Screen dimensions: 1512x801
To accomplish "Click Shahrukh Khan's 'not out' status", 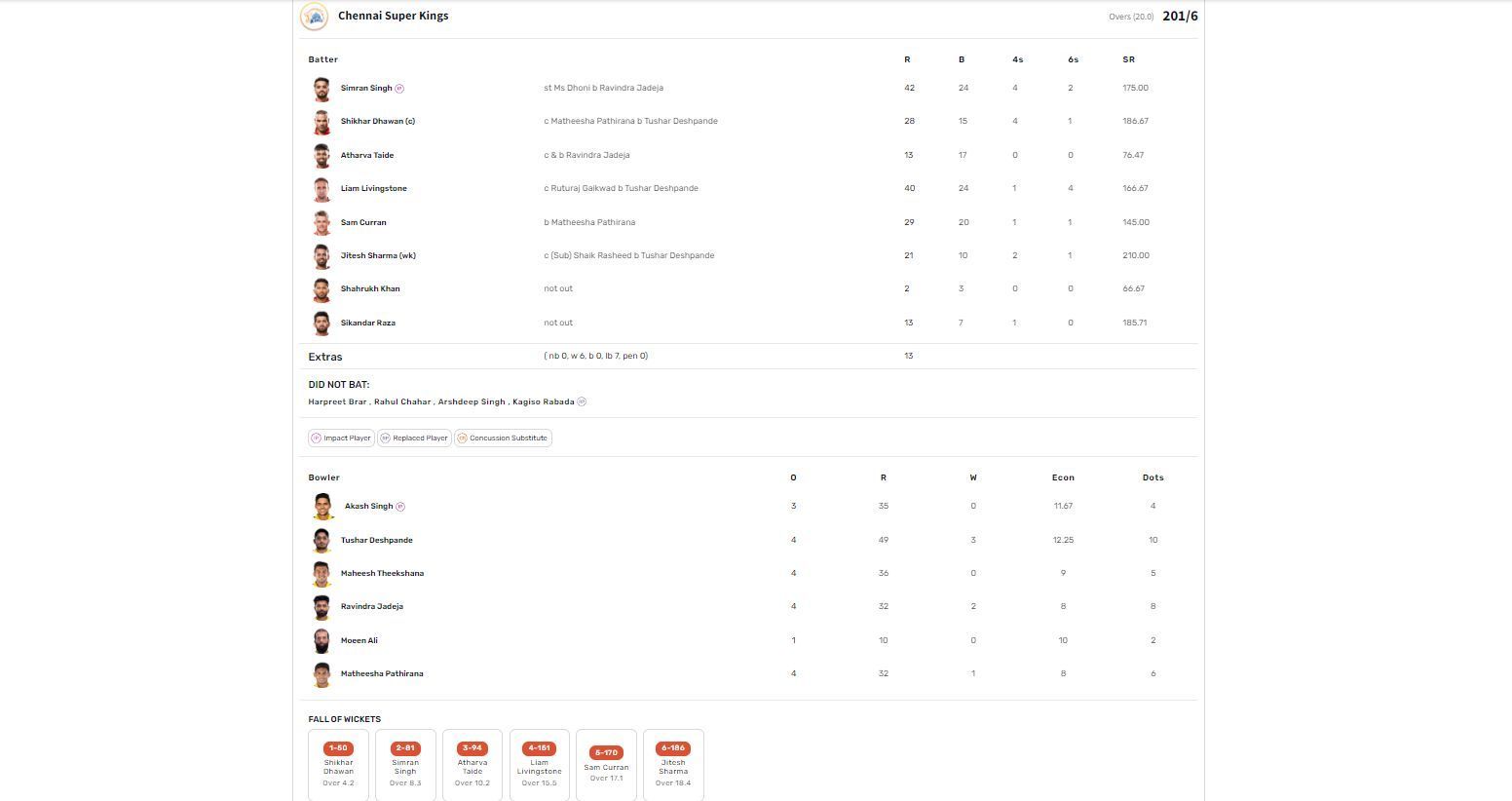I will tap(558, 289).
